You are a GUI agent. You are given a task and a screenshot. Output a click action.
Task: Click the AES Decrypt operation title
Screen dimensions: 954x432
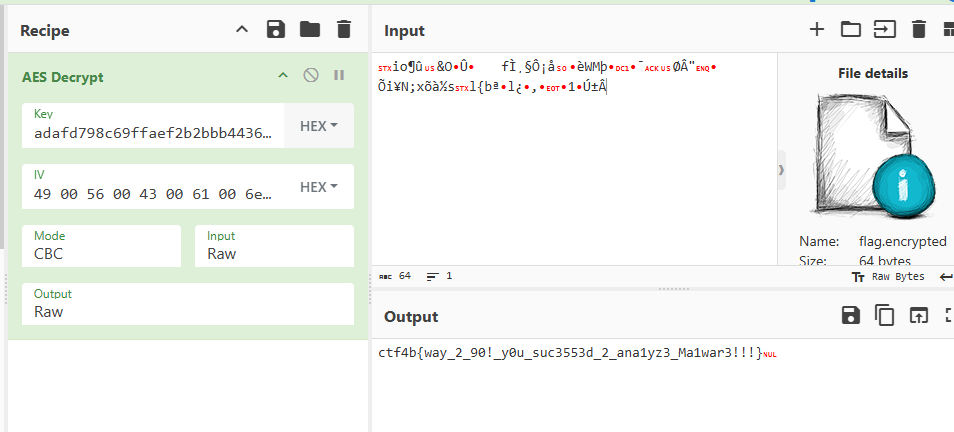click(x=63, y=77)
